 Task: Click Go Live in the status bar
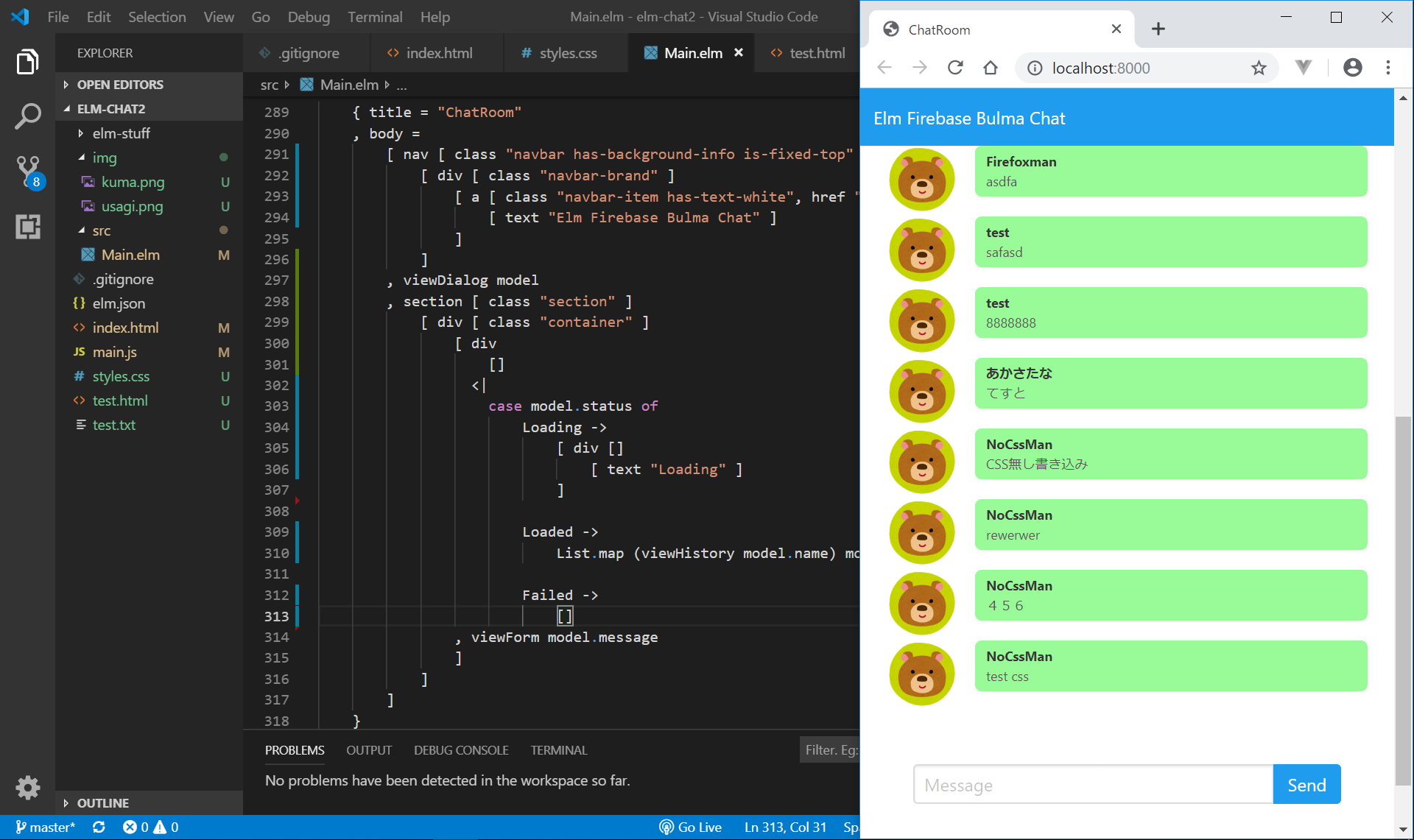click(x=690, y=827)
